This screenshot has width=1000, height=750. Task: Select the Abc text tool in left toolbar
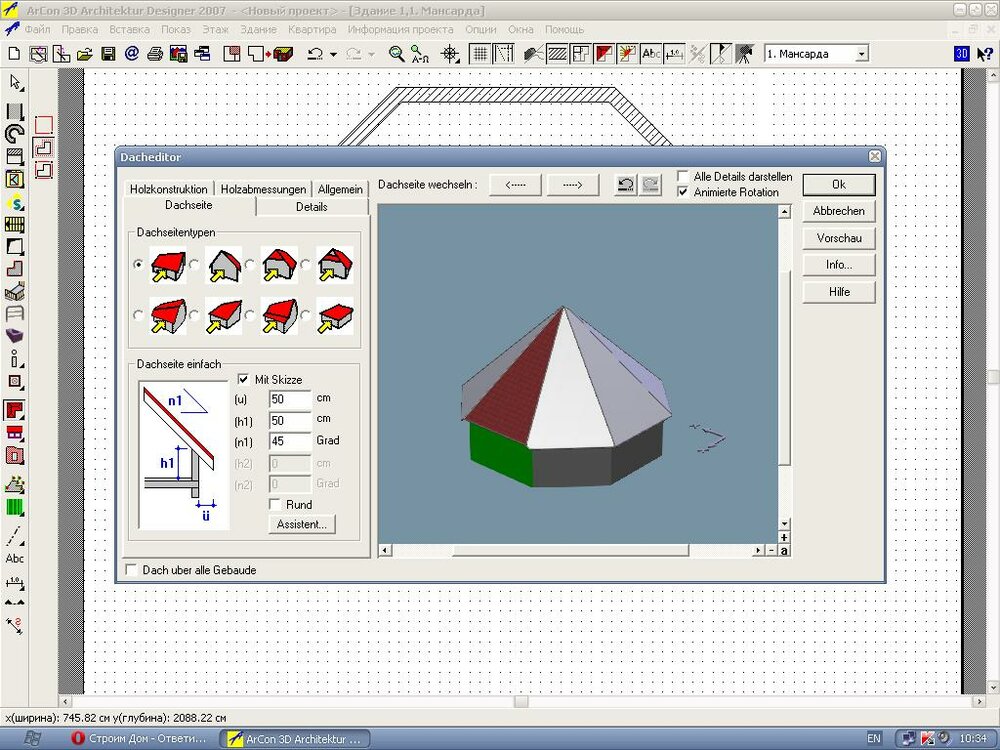pyautogui.click(x=15, y=558)
